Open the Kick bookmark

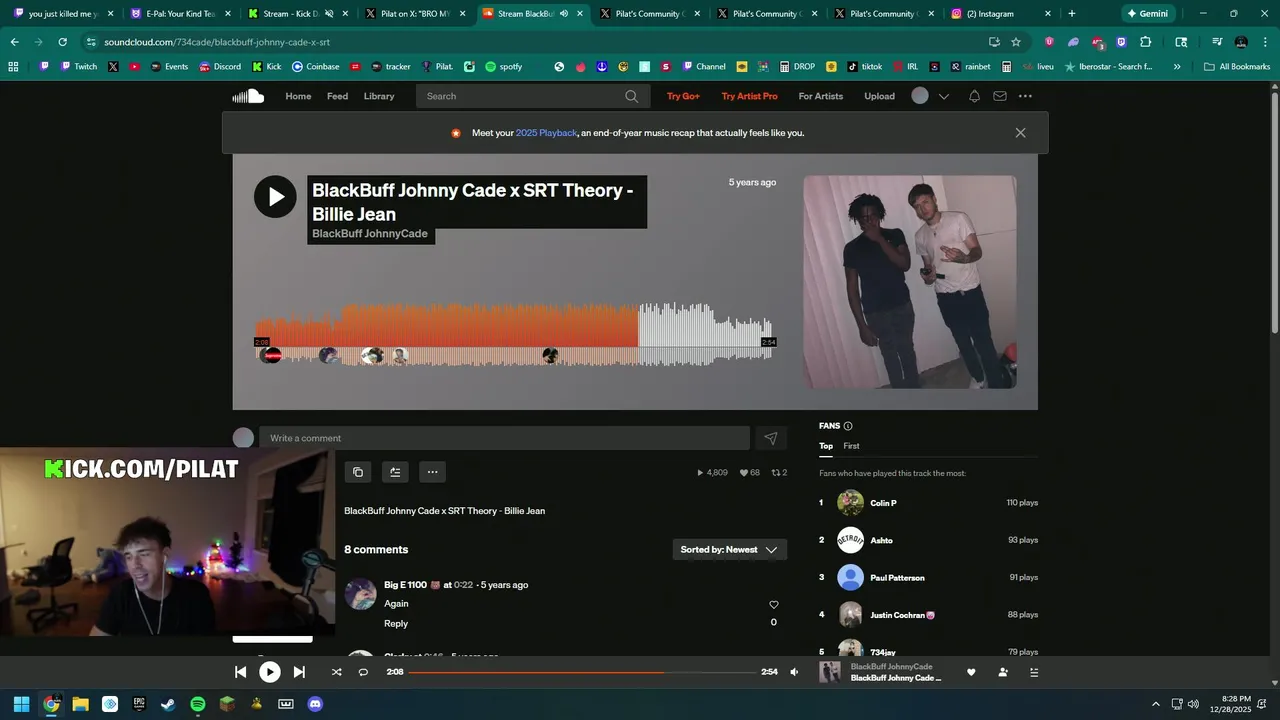pyautogui.click(x=267, y=67)
